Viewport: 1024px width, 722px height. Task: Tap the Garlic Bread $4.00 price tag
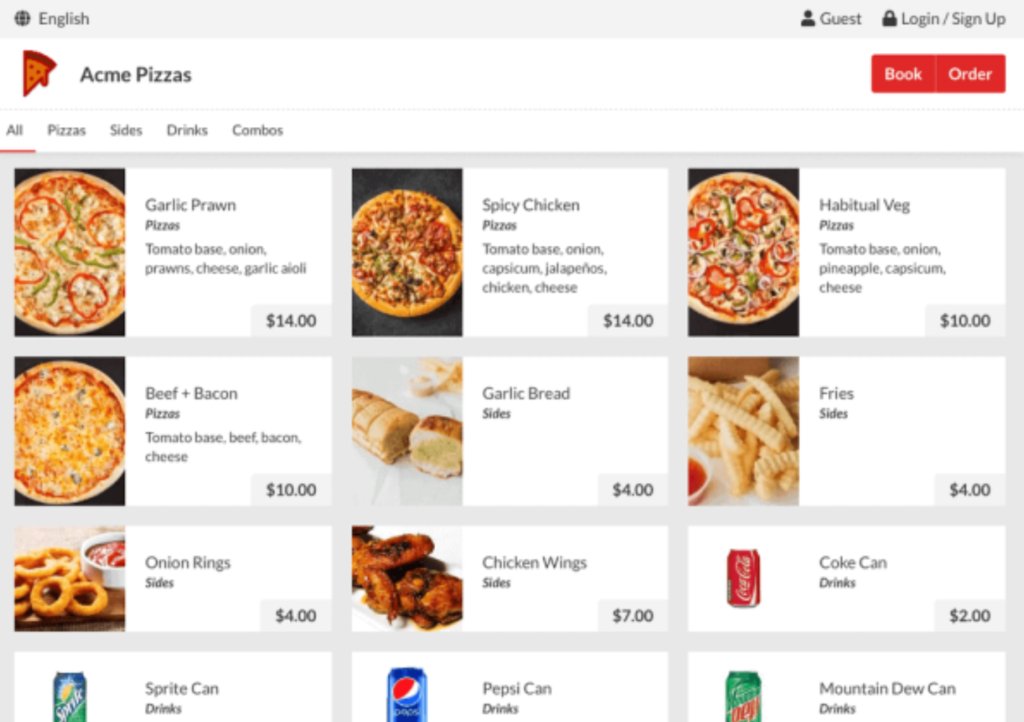pyautogui.click(x=632, y=490)
